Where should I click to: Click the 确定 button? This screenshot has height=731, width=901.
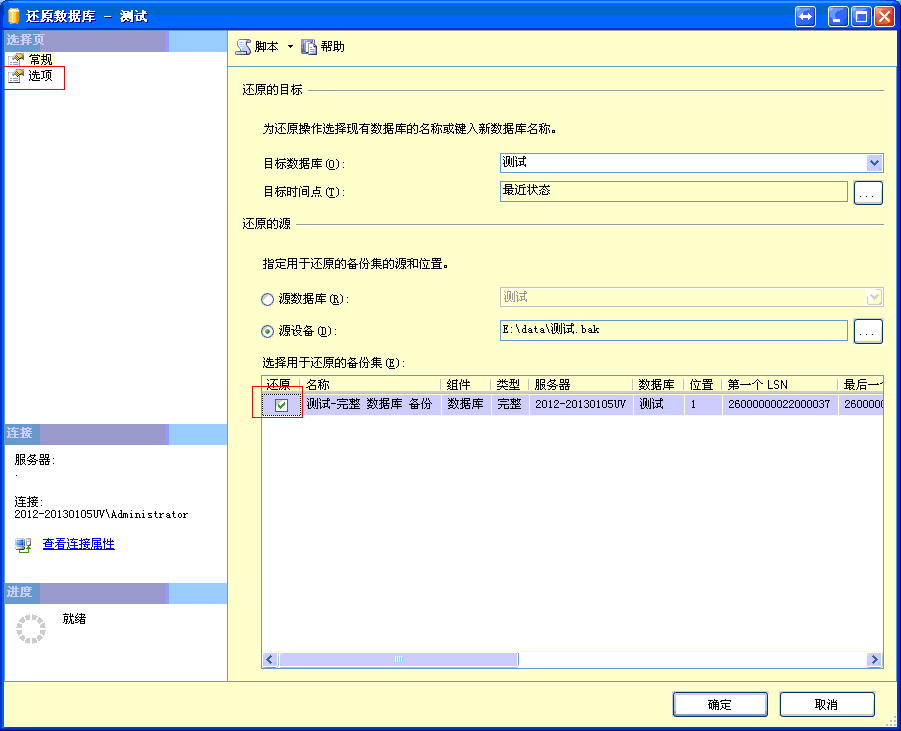(x=720, y=704)
